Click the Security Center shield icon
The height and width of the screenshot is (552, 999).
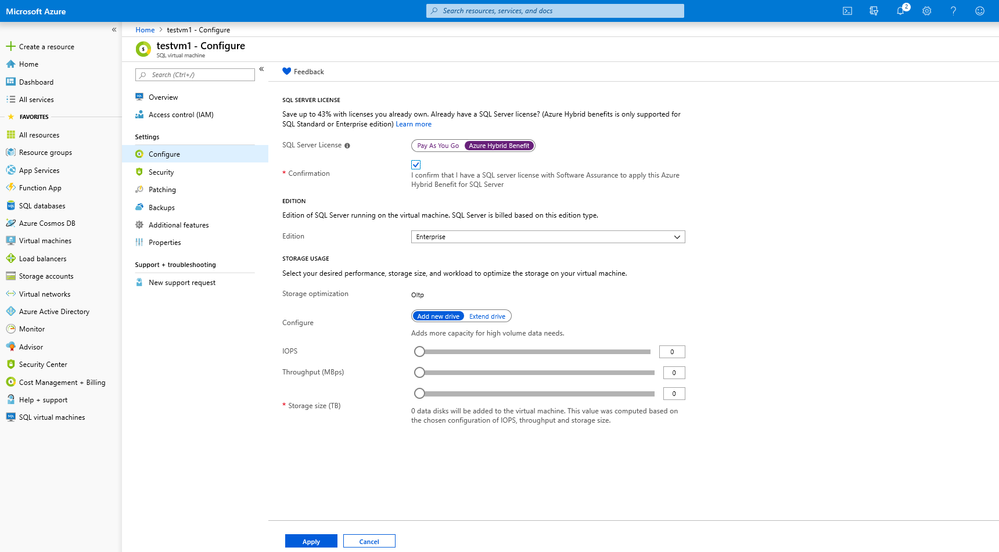[x=10, y=365]
